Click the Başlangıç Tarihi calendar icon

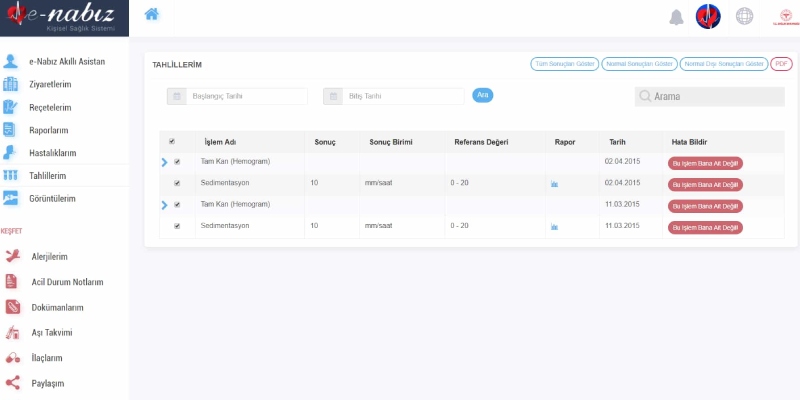(177, 96)
